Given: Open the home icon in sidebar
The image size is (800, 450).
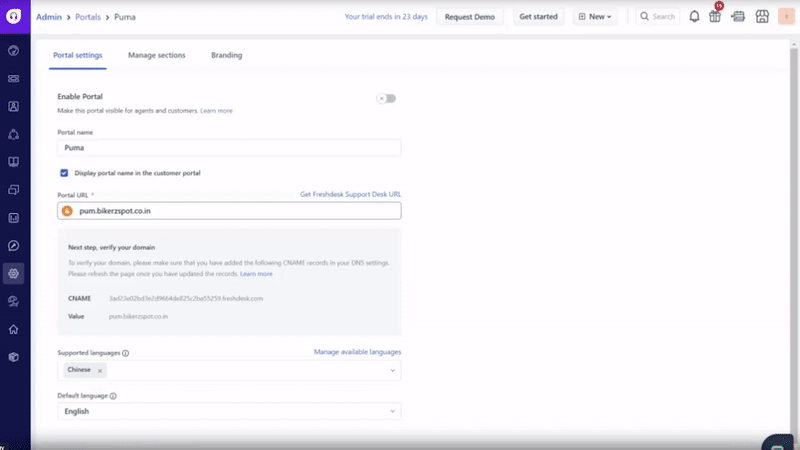Looking at the screenshot, I should click(14, 329).
